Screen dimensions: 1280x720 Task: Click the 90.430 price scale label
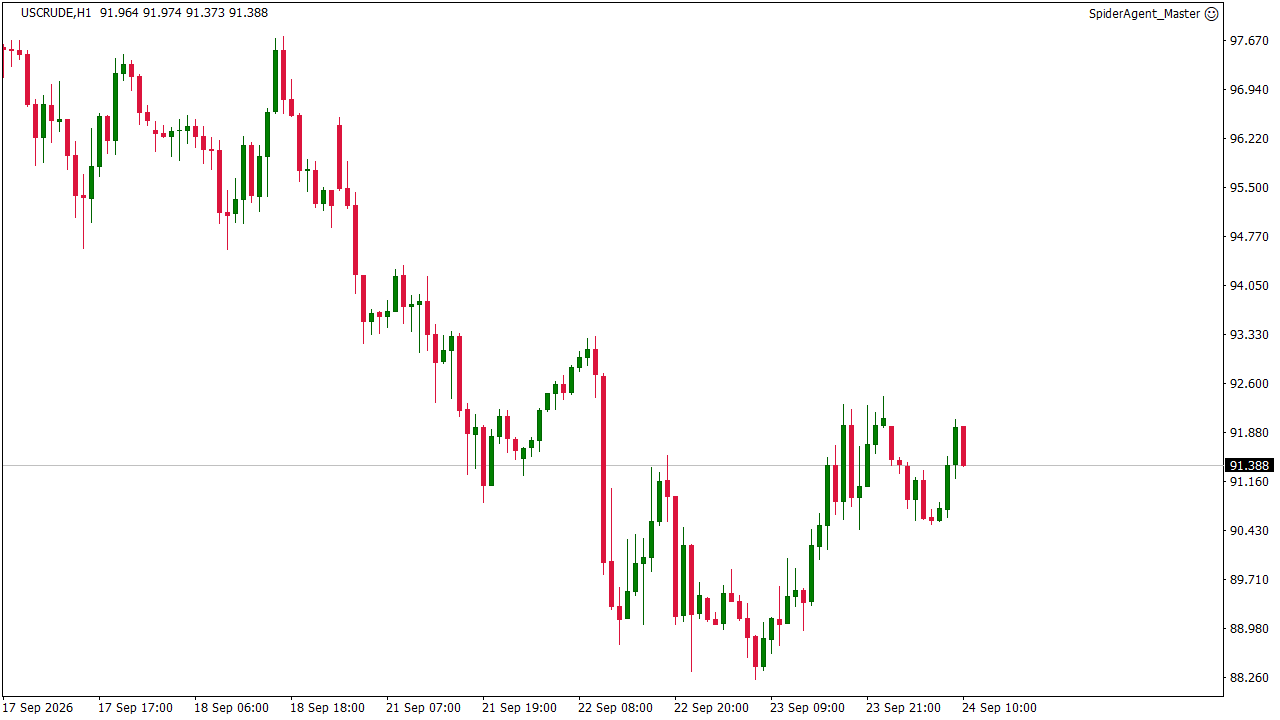point(1249,530)
